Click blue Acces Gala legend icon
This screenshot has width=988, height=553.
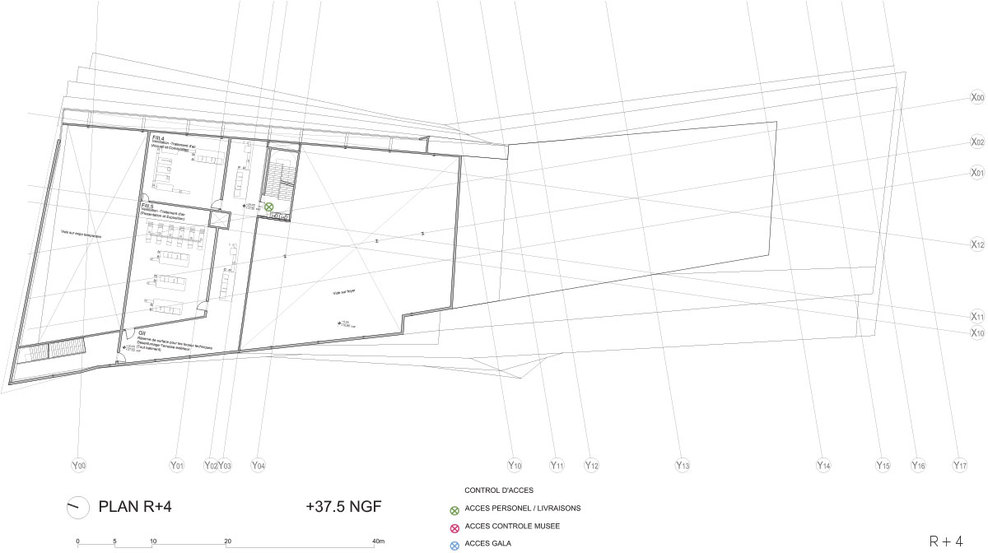pos(456,545)
